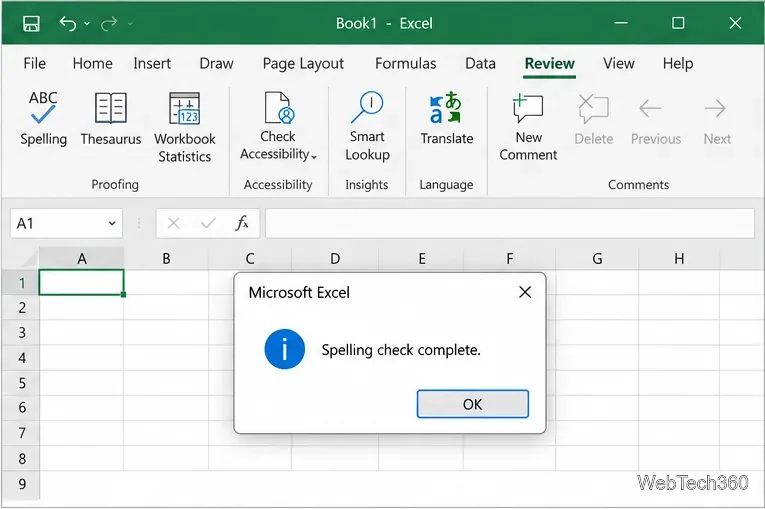Screen dimensions: 765x509
Task: Run the Spelling check tool
Action: [x=43, y=119]
